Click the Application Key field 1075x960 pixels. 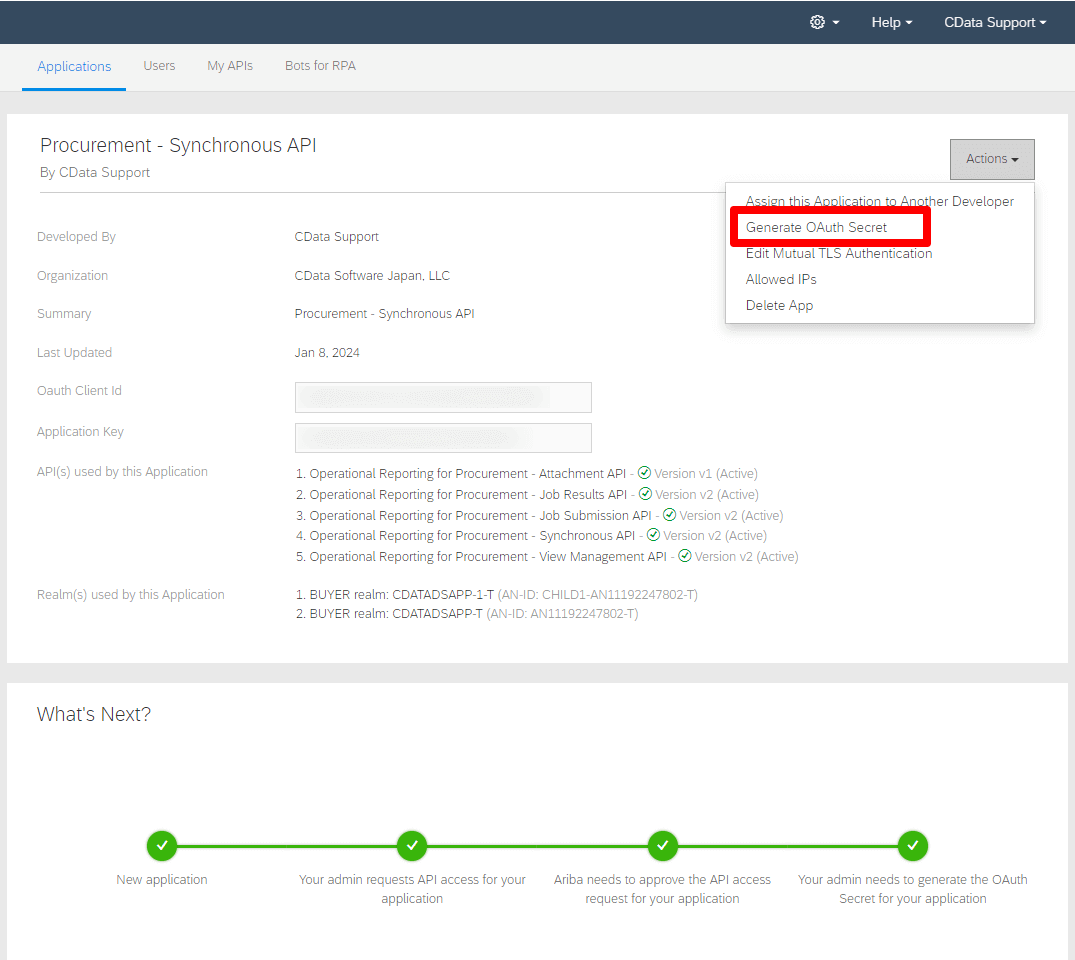[443, 438]
